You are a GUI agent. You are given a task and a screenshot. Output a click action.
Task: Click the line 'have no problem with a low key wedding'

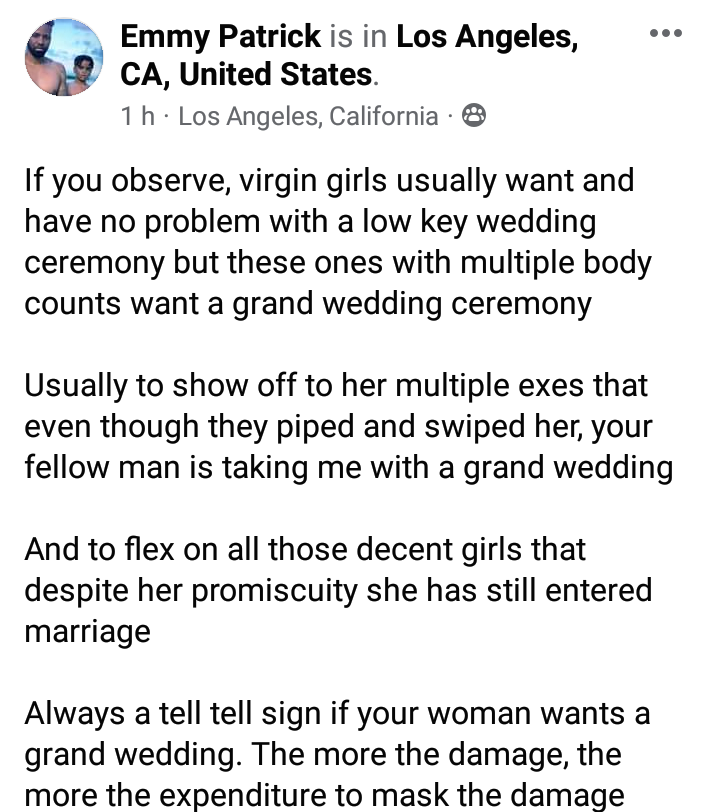[x=310, y=220]
